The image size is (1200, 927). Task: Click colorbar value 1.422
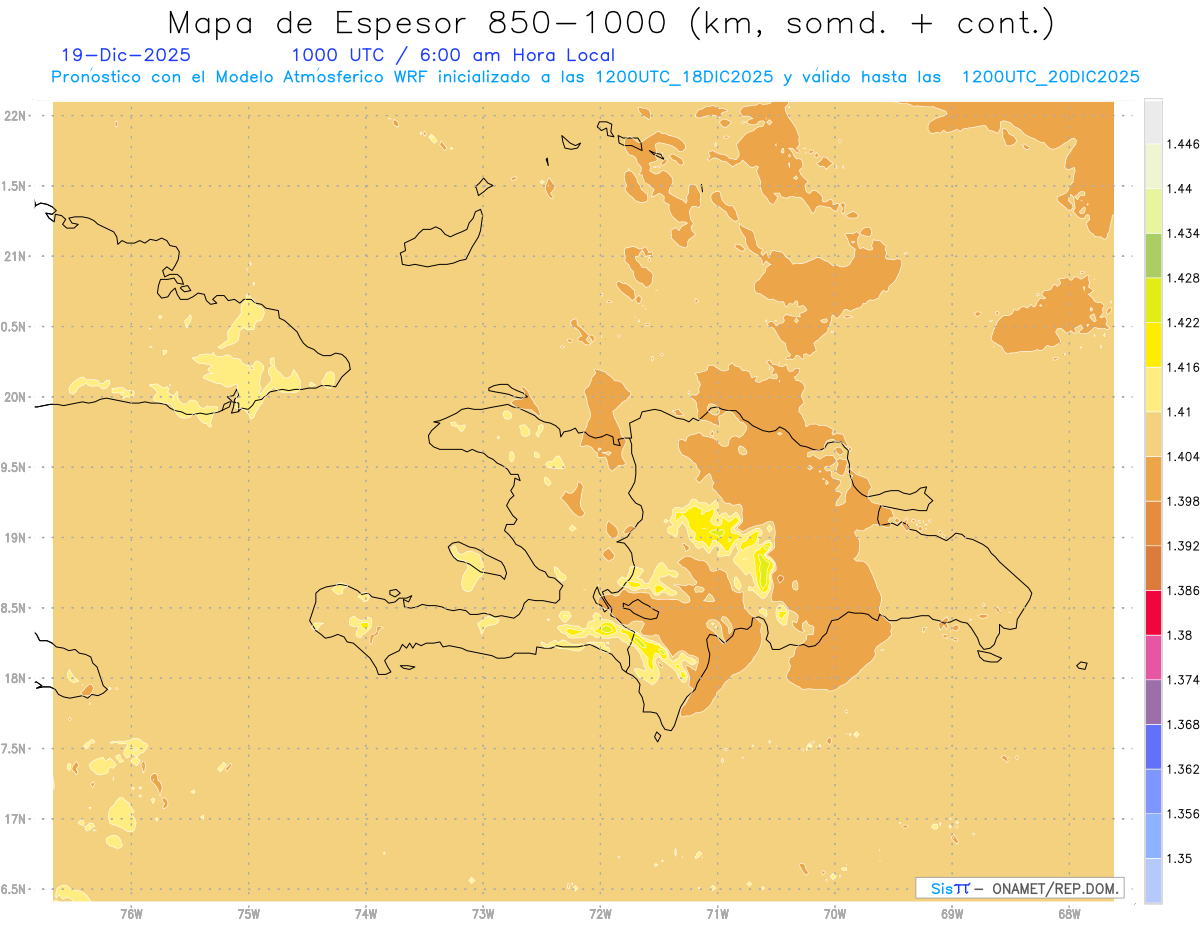tap(1183, 323)
